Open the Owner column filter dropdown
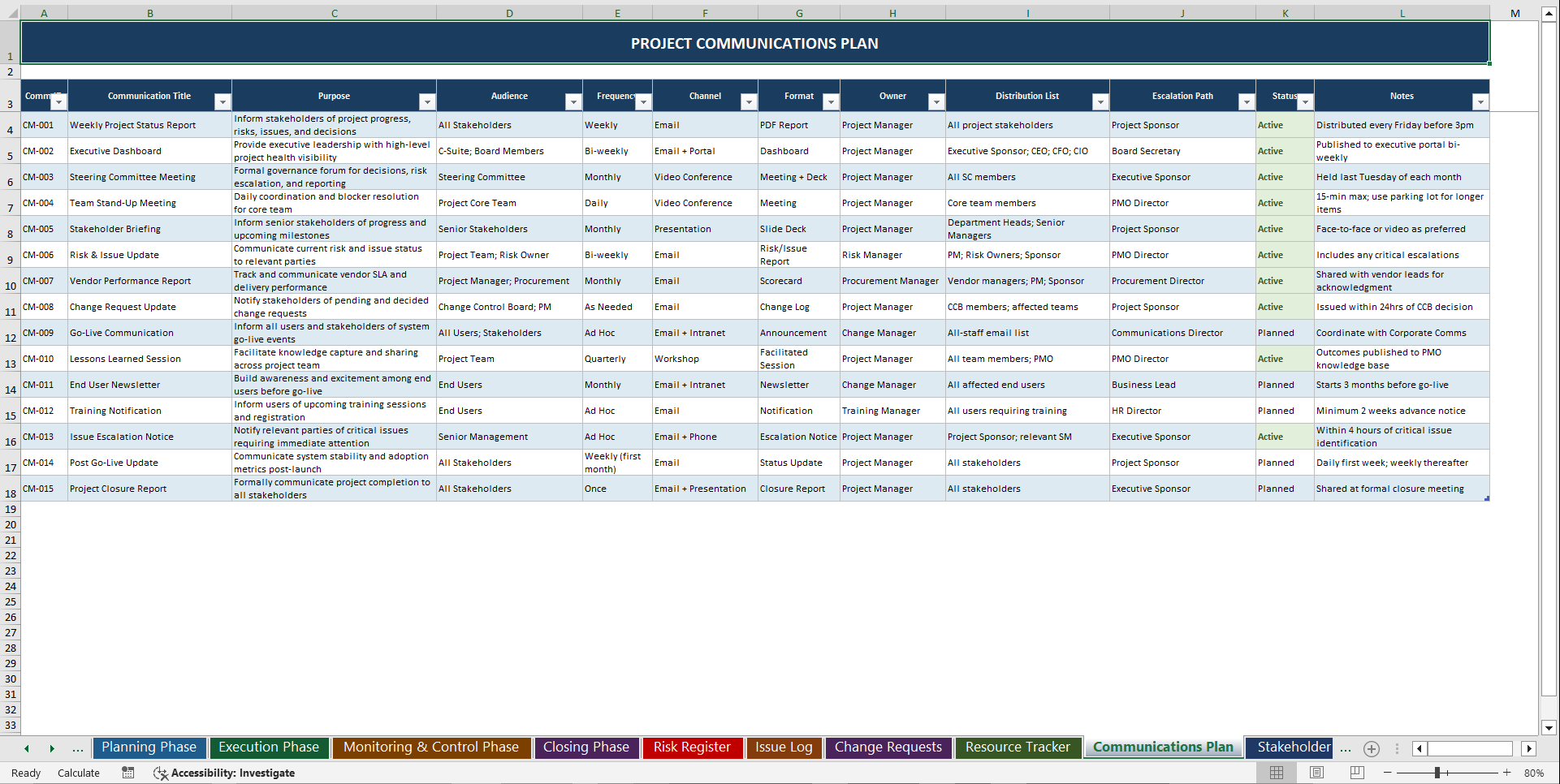This screenshot has width=1560, height=784. (x=936, y=102)
